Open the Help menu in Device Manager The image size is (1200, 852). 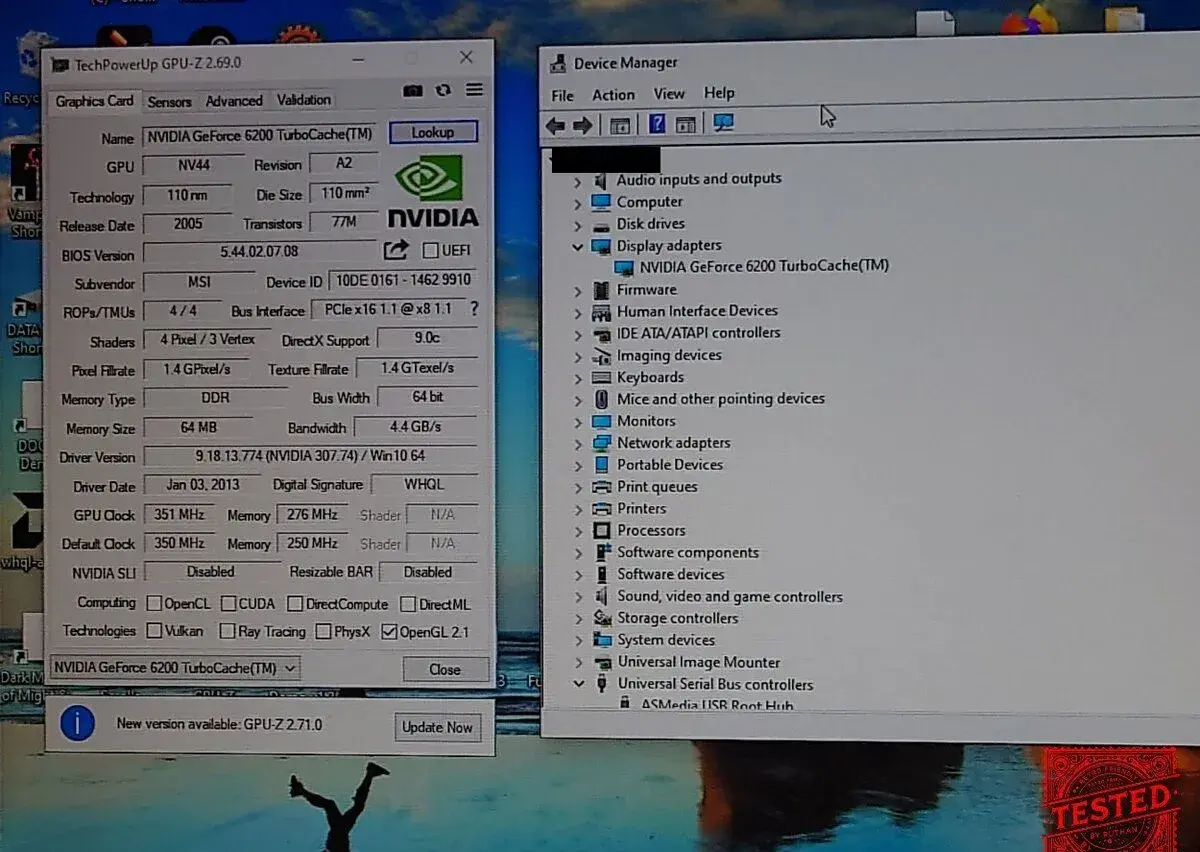(719, 93)
